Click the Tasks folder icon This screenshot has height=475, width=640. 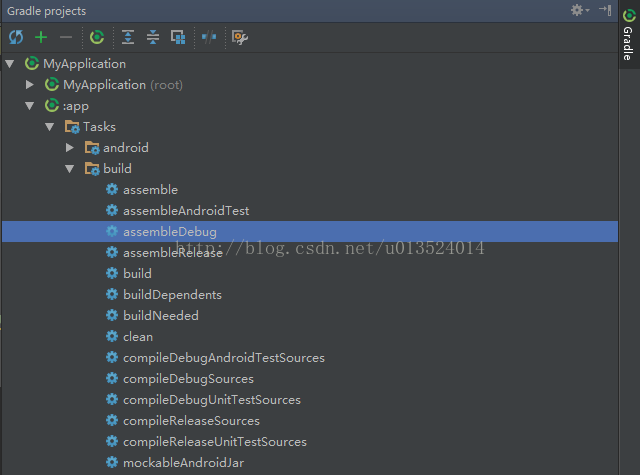click(72, 127)
